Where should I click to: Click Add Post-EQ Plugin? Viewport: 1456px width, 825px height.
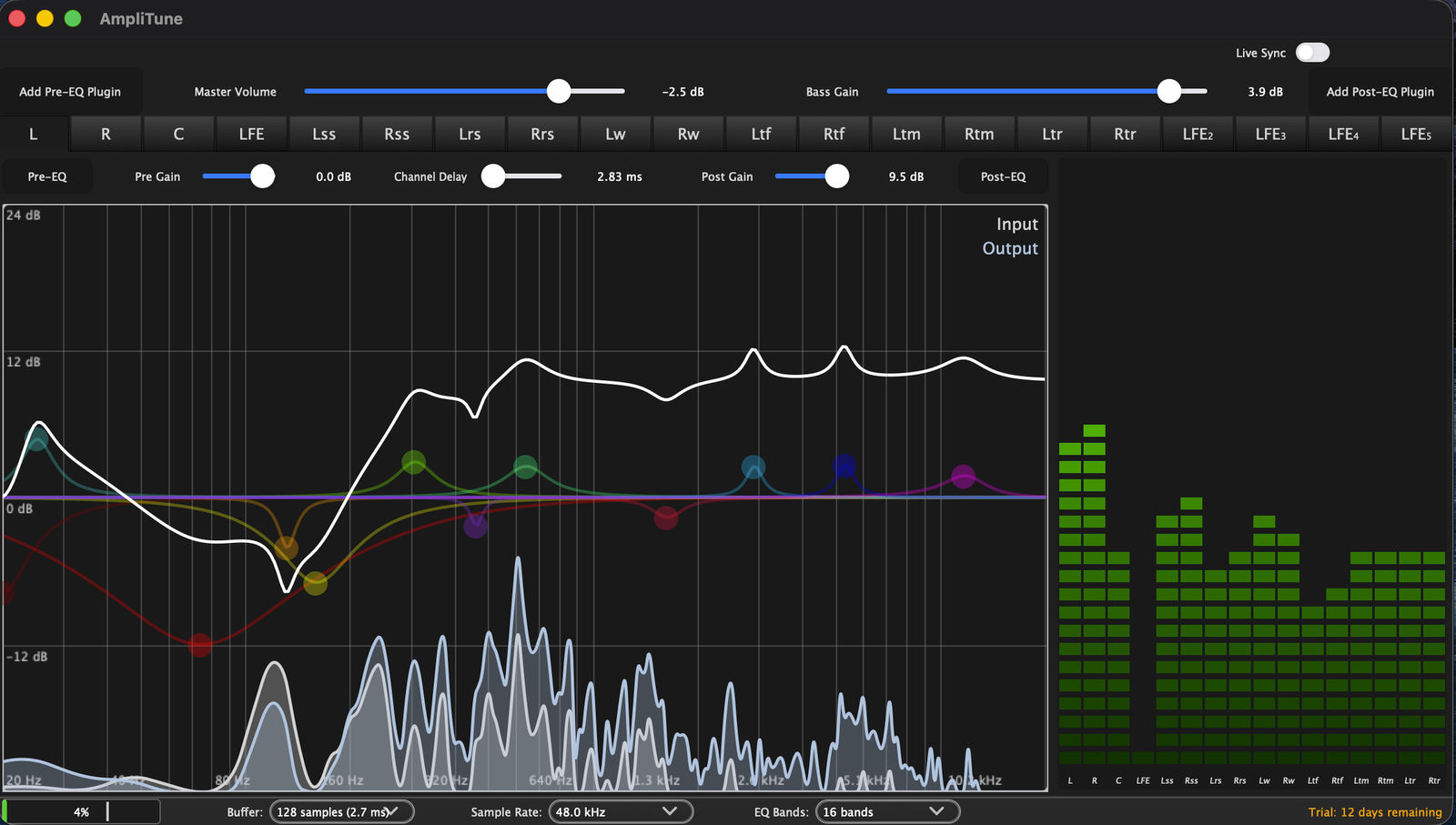(1380, 92)
